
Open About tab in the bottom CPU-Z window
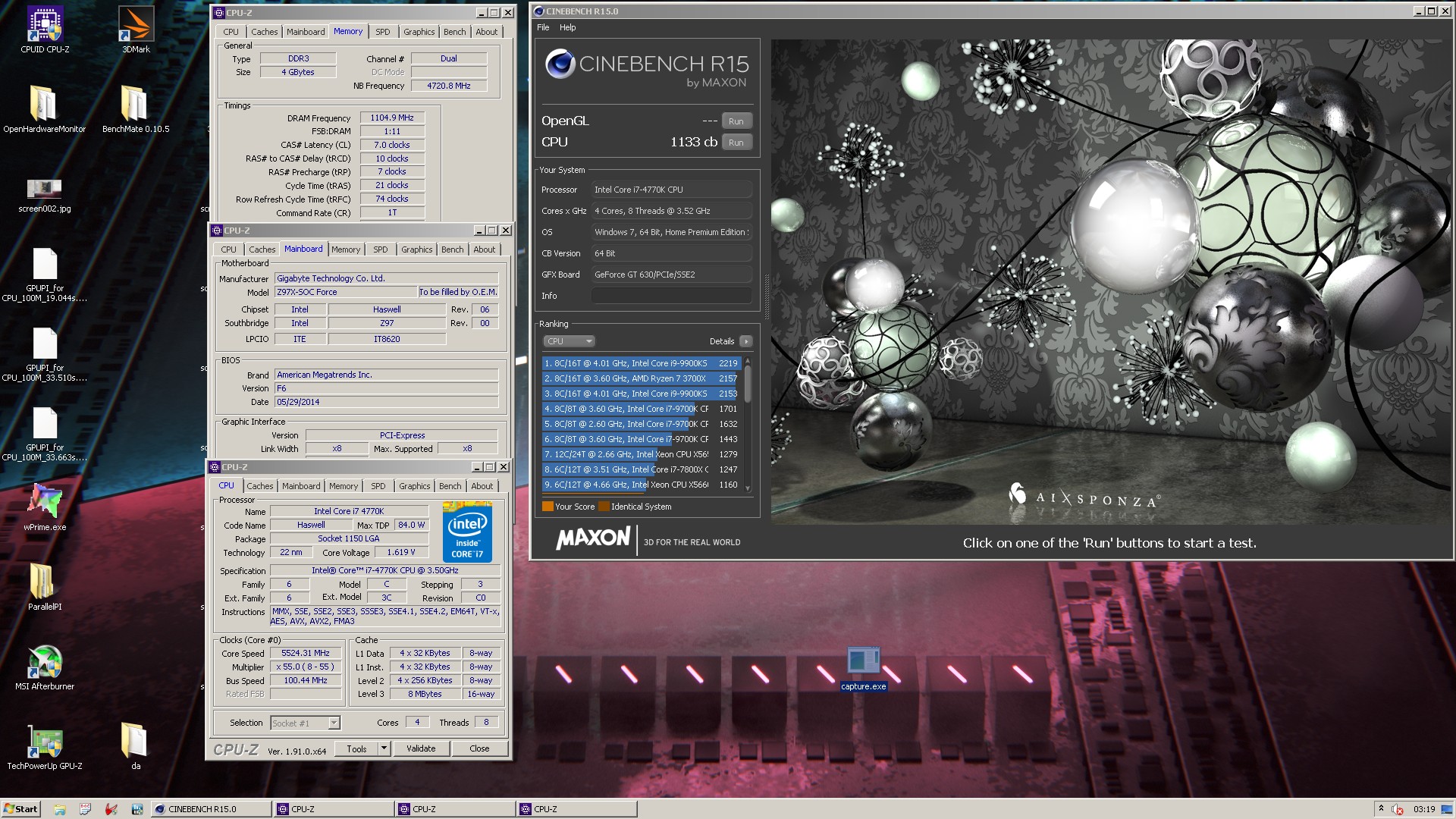click(x=482, y=486)
